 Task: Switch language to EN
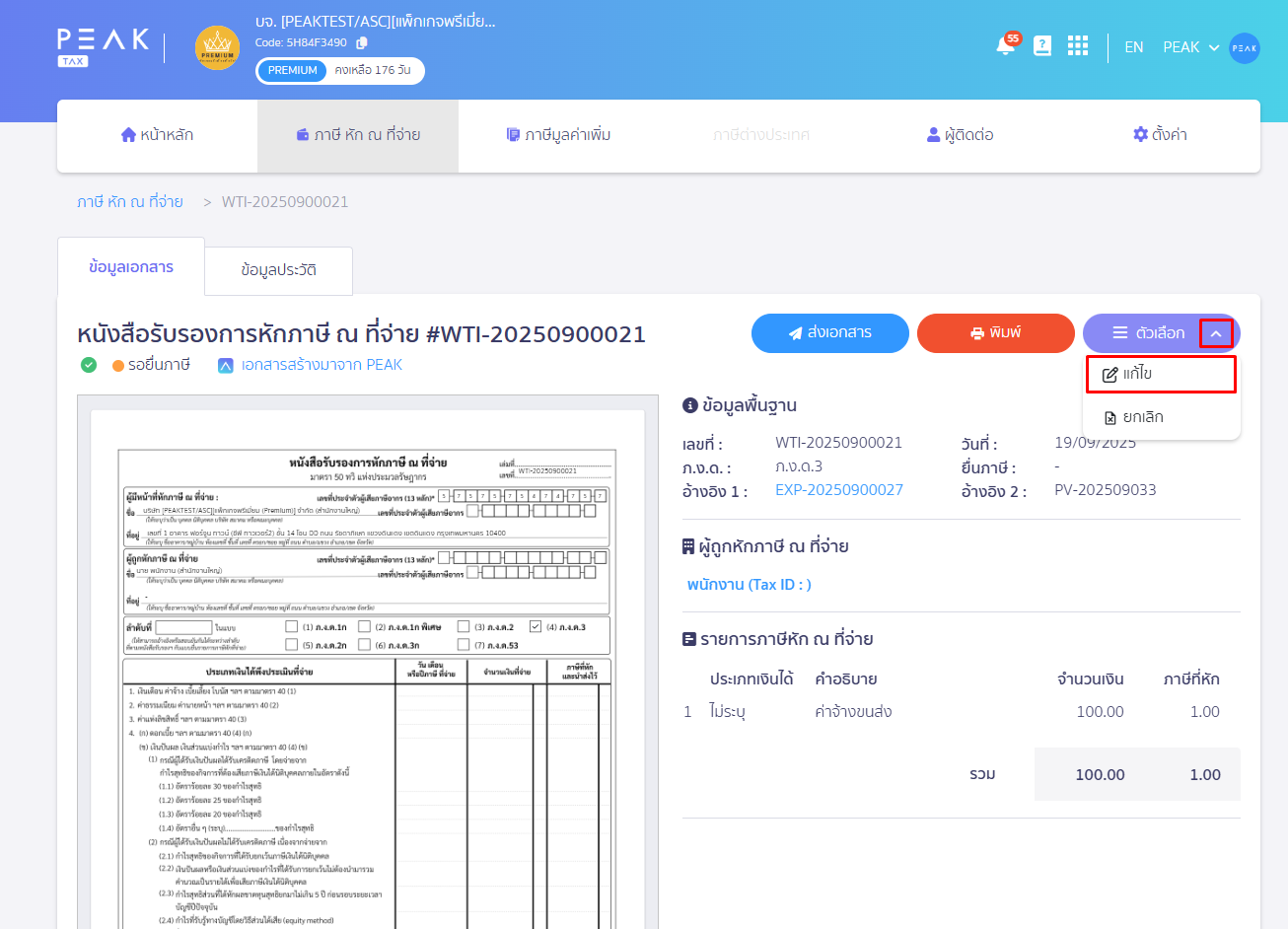click(x=1133, y=47)
